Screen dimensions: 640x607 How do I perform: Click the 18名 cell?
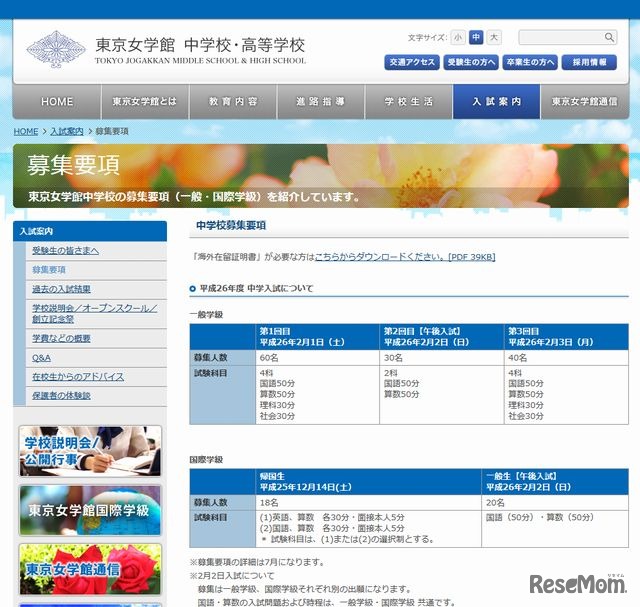tap(368, 502)
